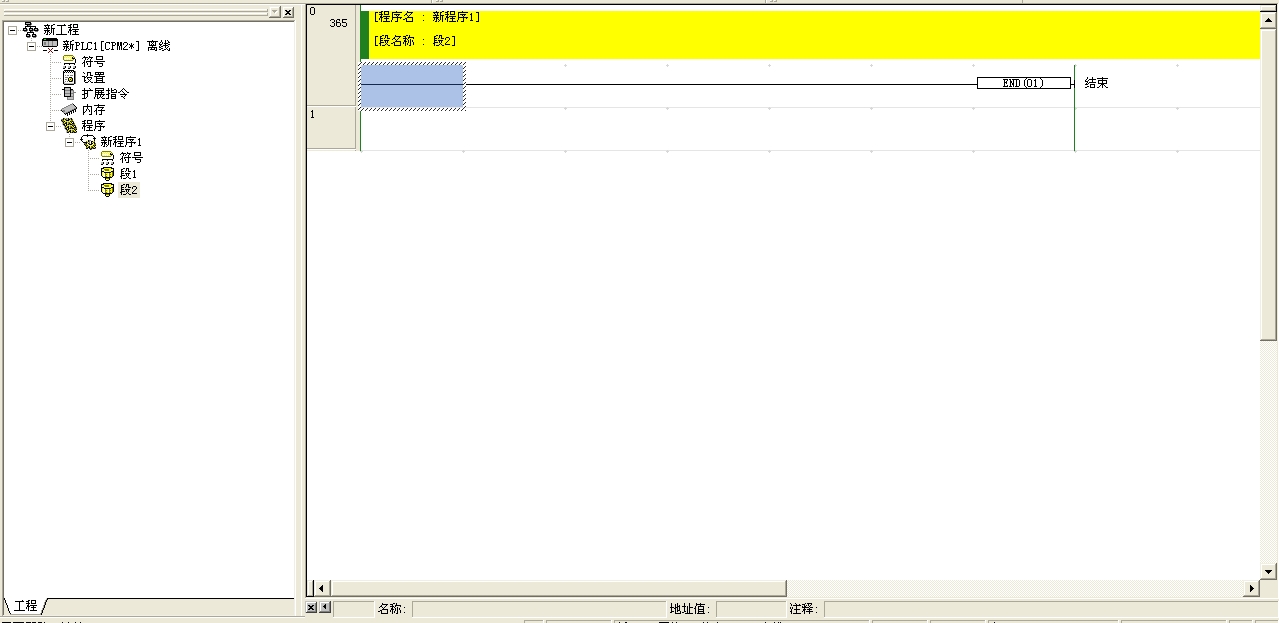
Task: Open section 段1 in the tree
Action: coord(107,174)
